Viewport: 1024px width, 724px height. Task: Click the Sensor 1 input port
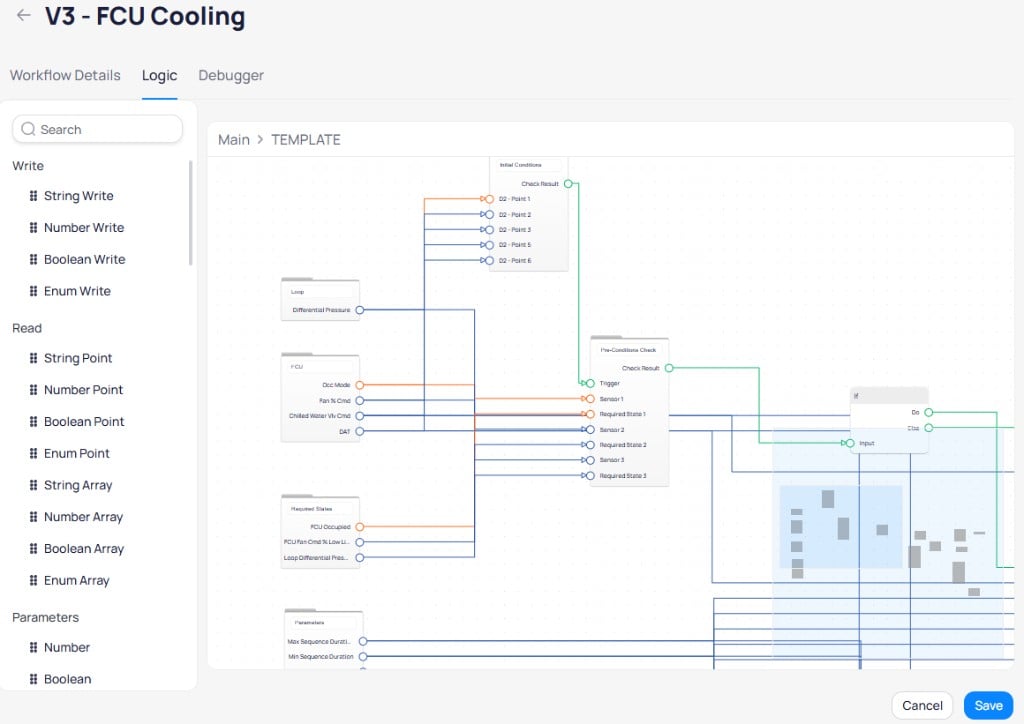590,399
